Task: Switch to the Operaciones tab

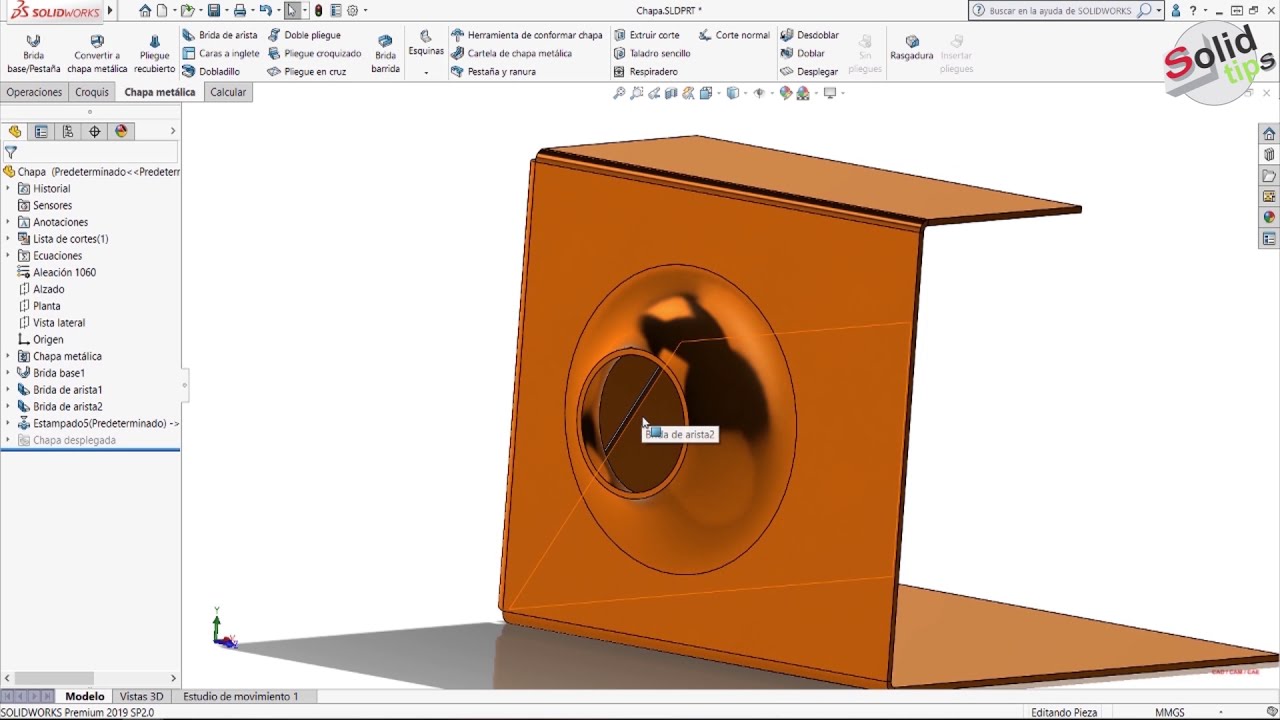Action: [x=34, y=92]
